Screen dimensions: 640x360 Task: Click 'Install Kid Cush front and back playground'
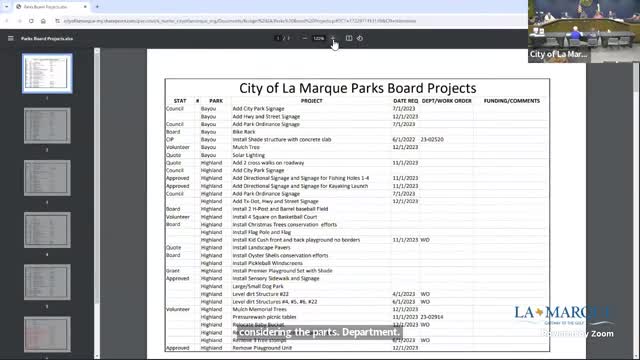(x=296, y=240)
